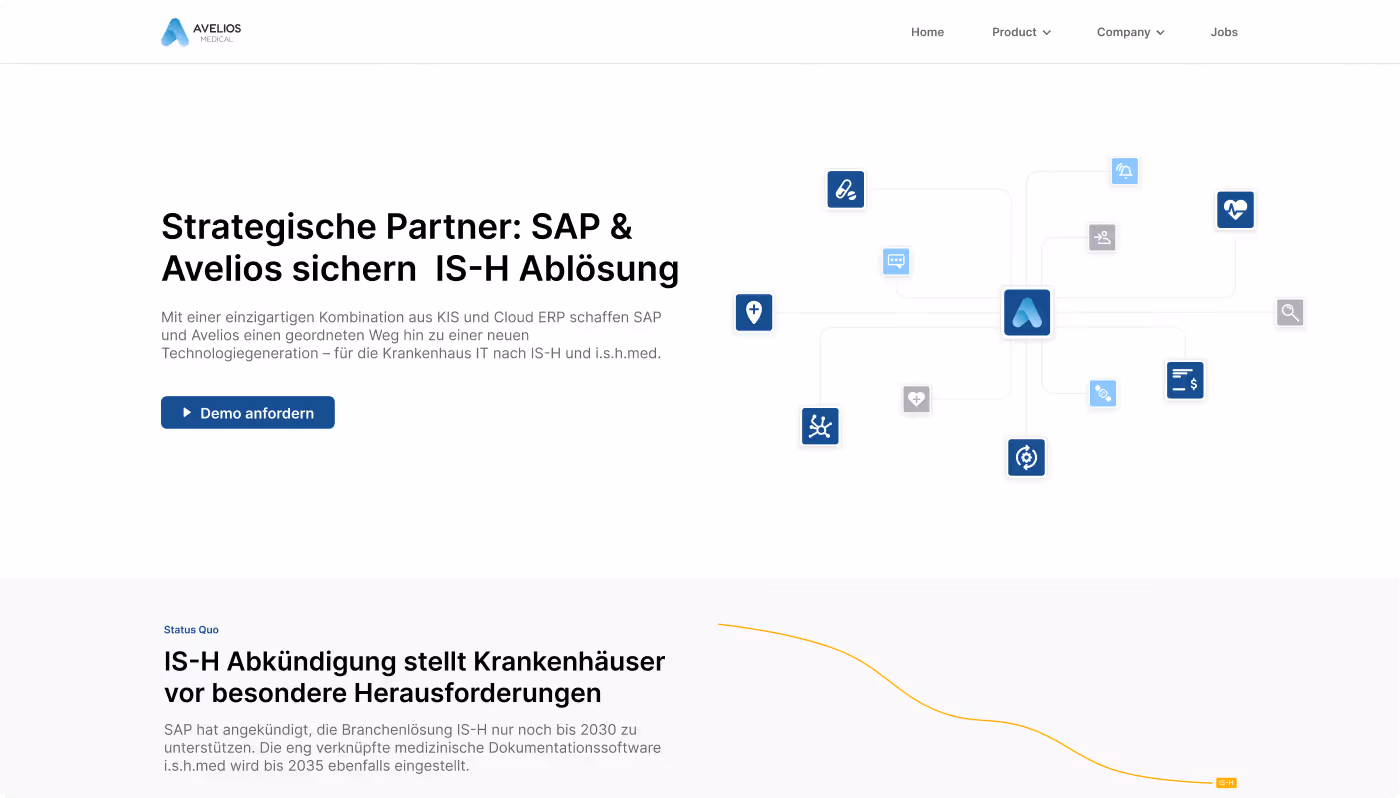Click the 'Status Quo' section label
Viewport: 1400px width, 798px height.
191,630
